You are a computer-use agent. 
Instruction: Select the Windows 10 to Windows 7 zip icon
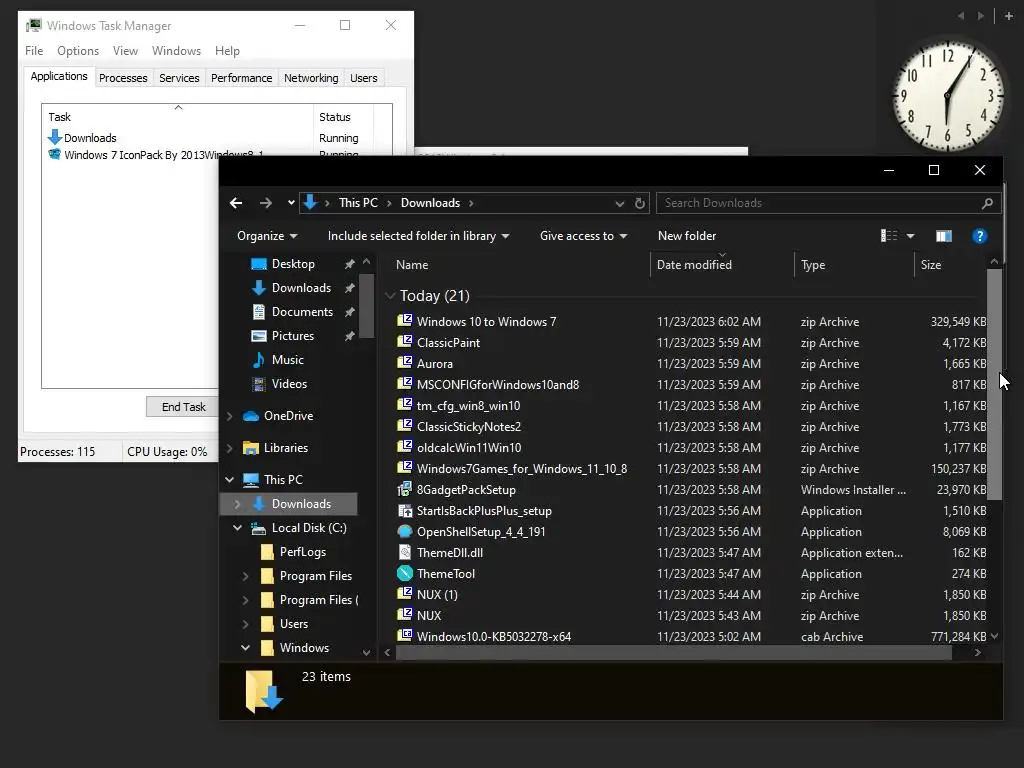pos(405,321)
